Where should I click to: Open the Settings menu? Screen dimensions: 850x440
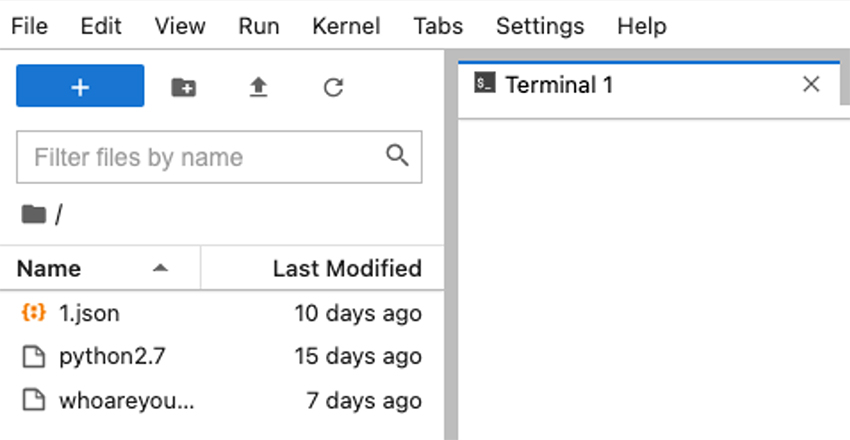[x=539, y=26]
